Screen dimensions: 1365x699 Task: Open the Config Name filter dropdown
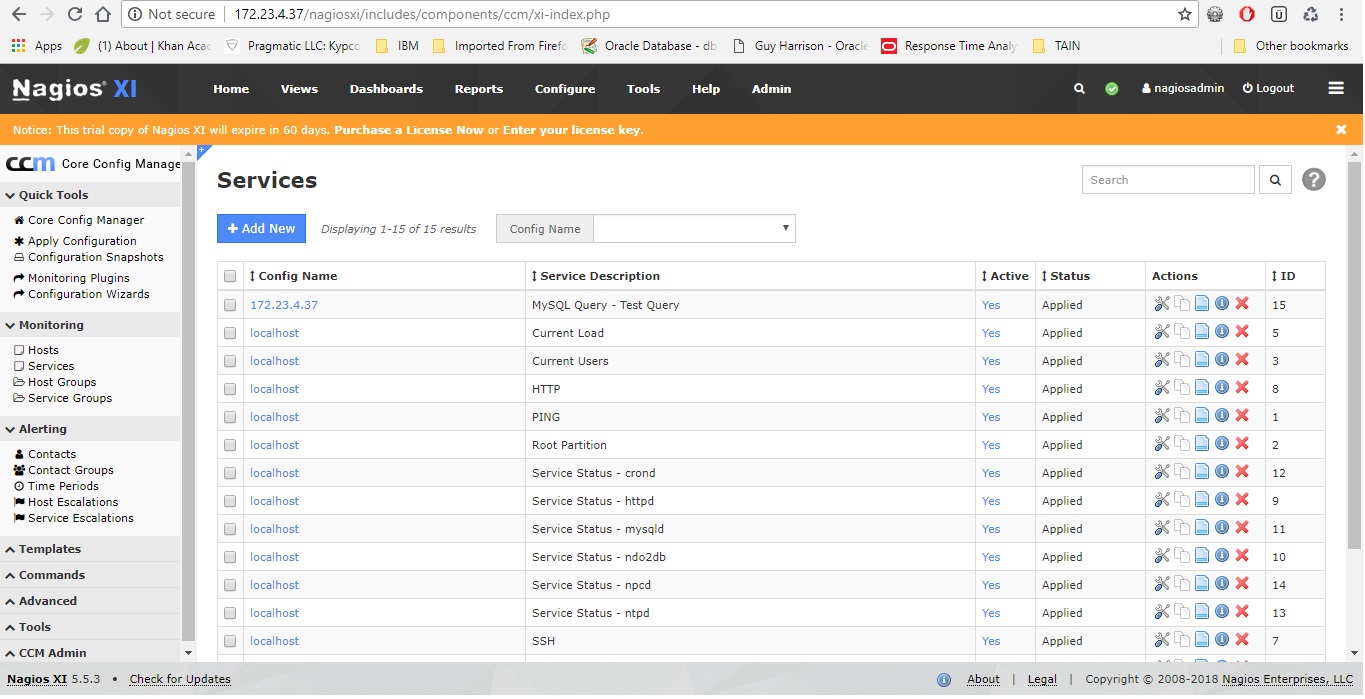694,228
